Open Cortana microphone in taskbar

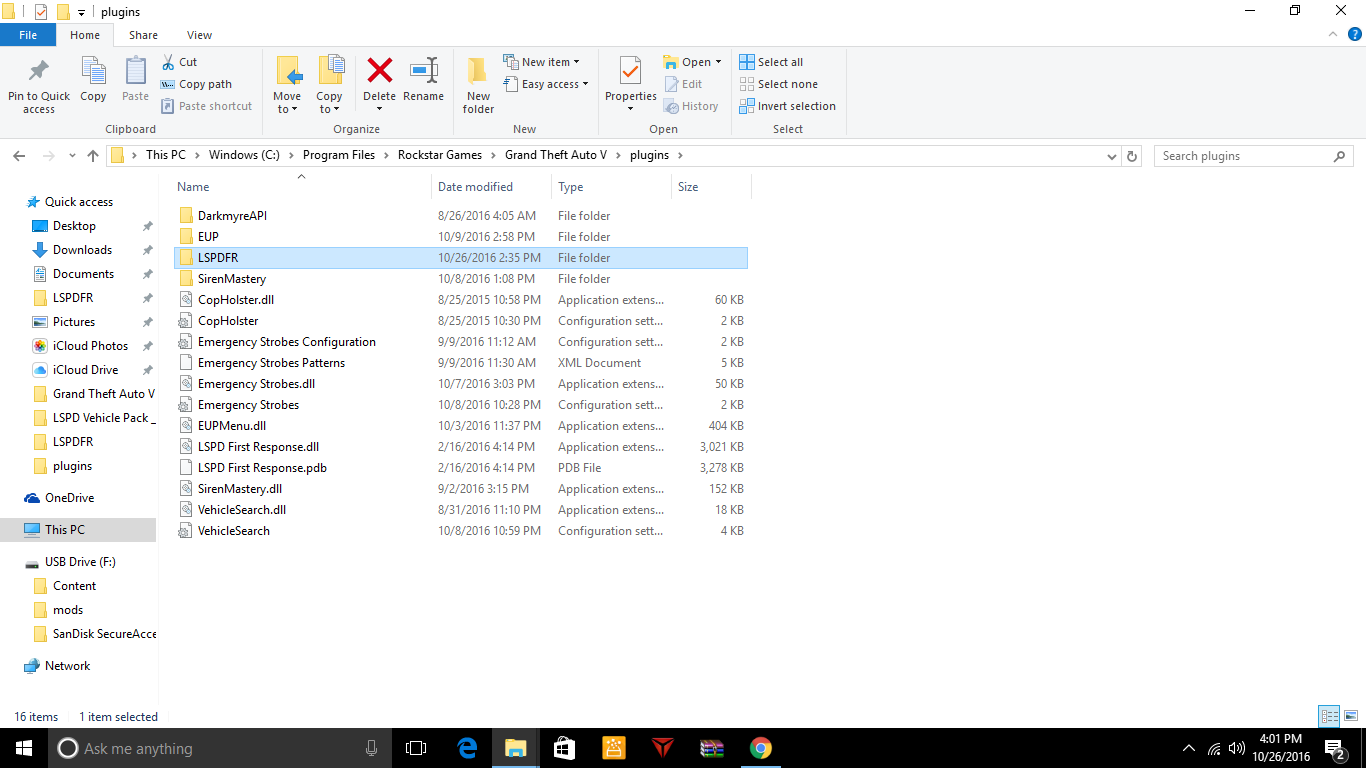tap(372, 748)
